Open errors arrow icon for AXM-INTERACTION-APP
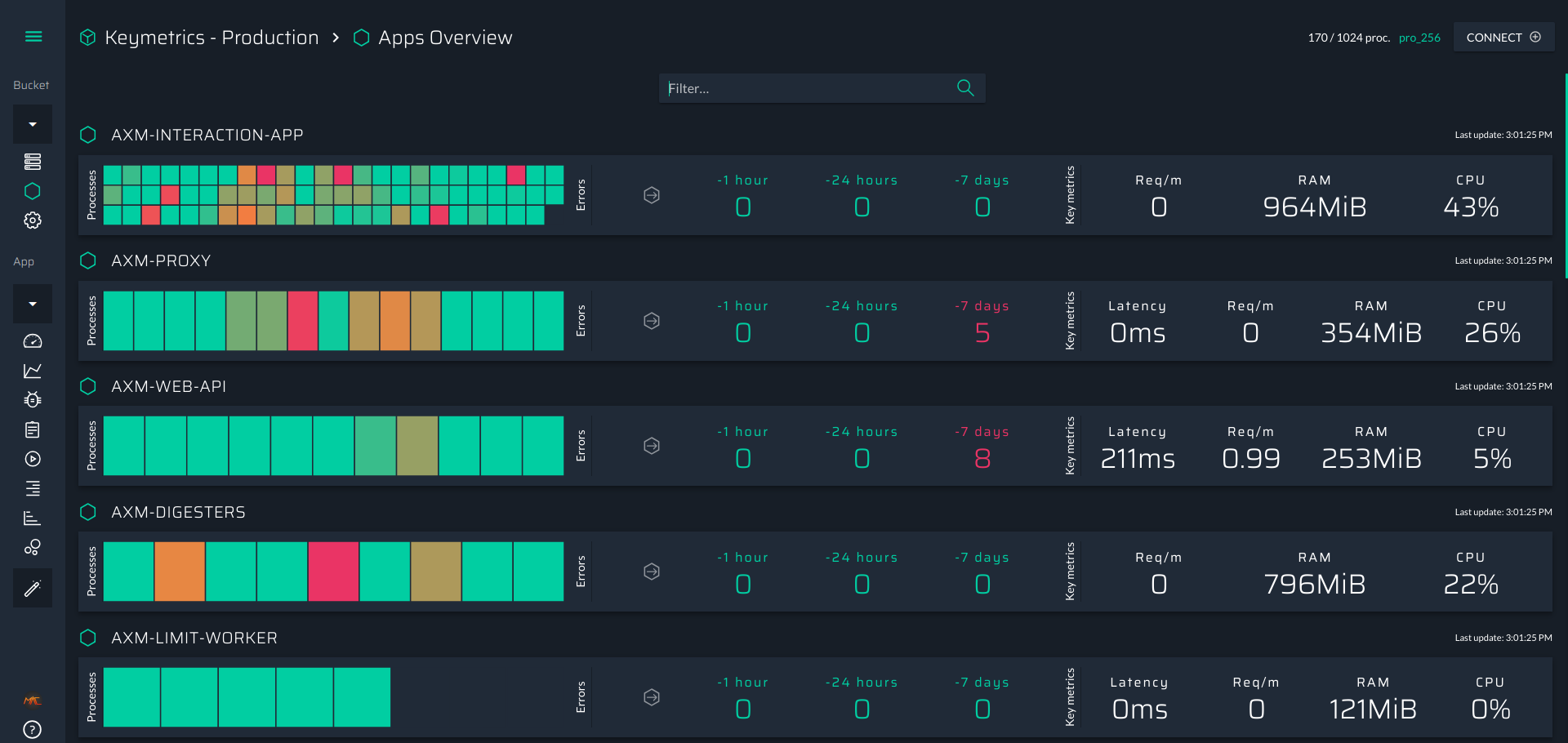The height and width of the screenshot is (743, 1568). click(652, 195)
